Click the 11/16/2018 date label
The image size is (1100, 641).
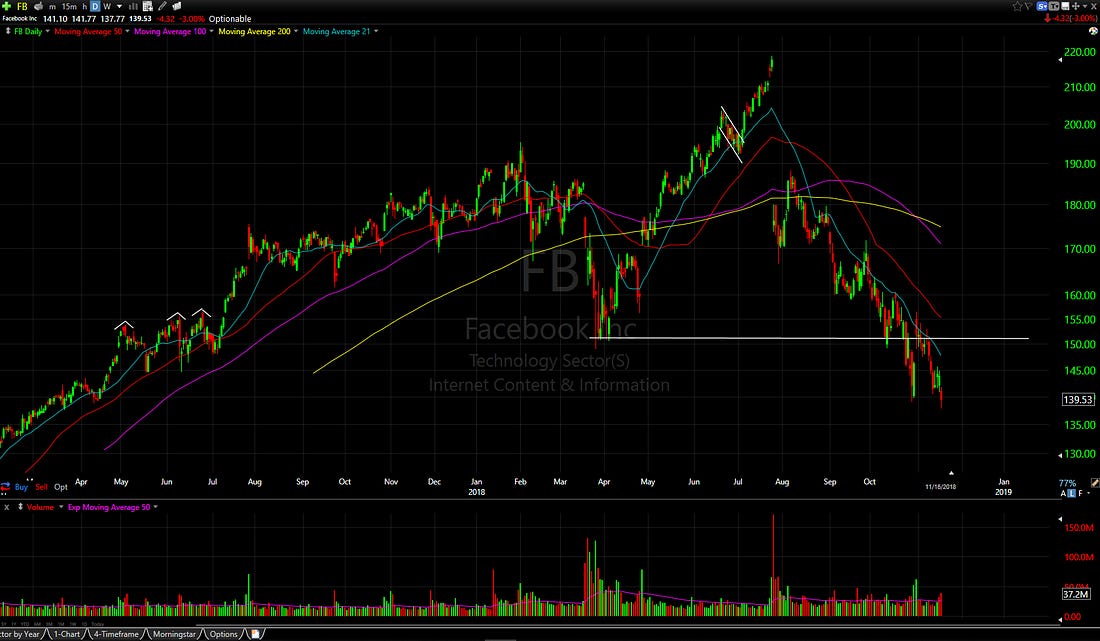[x=940, y=487]
